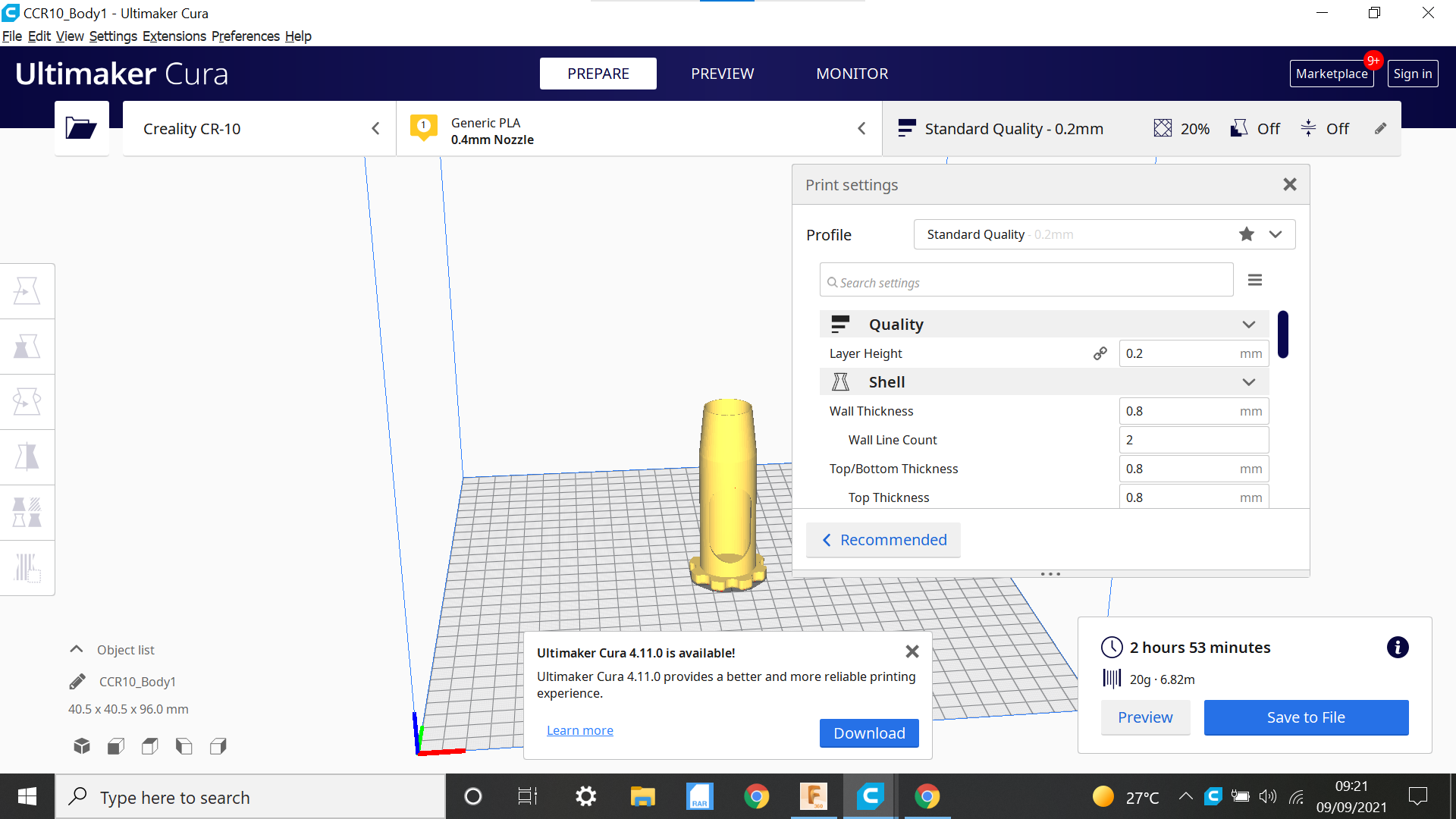The image size is (1456, 819).
Task: Open the settings visibility hamburger menu
Action: pos(1255,280)
